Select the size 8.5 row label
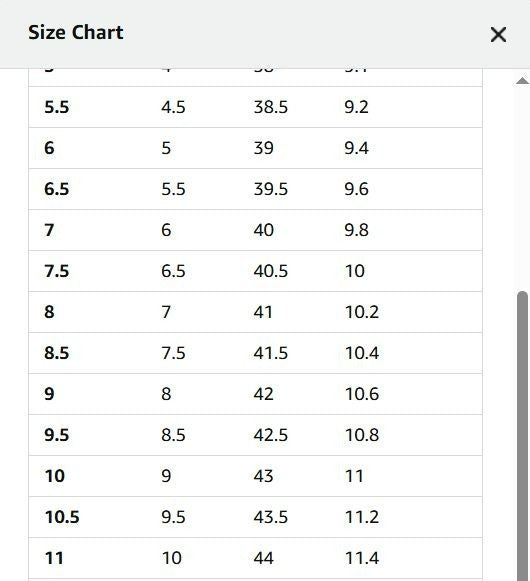The width and height of the screenshot is (530, 581). click(57, 353)
